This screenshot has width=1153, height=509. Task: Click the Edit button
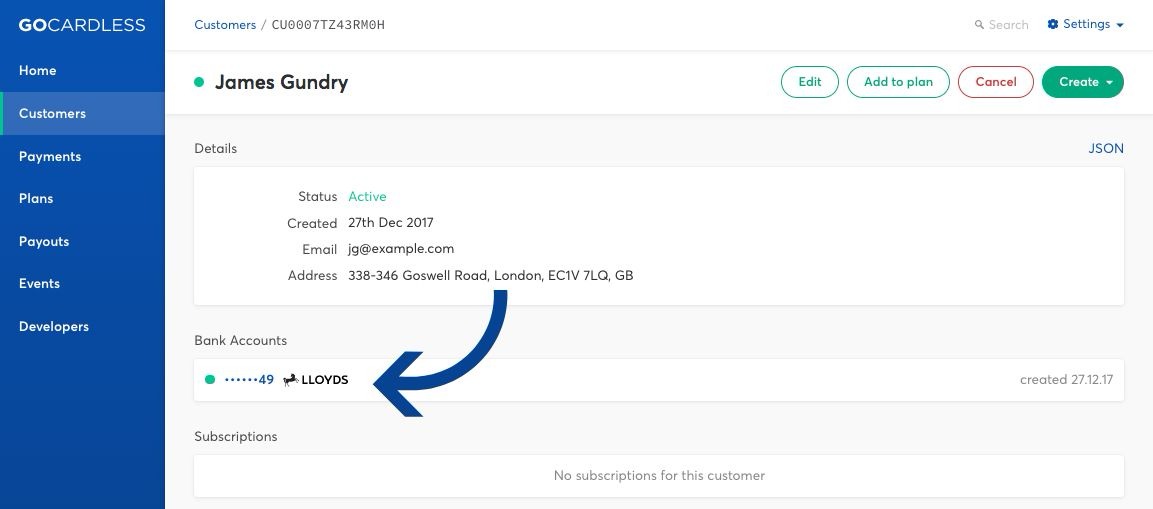[x=810, y=82]
